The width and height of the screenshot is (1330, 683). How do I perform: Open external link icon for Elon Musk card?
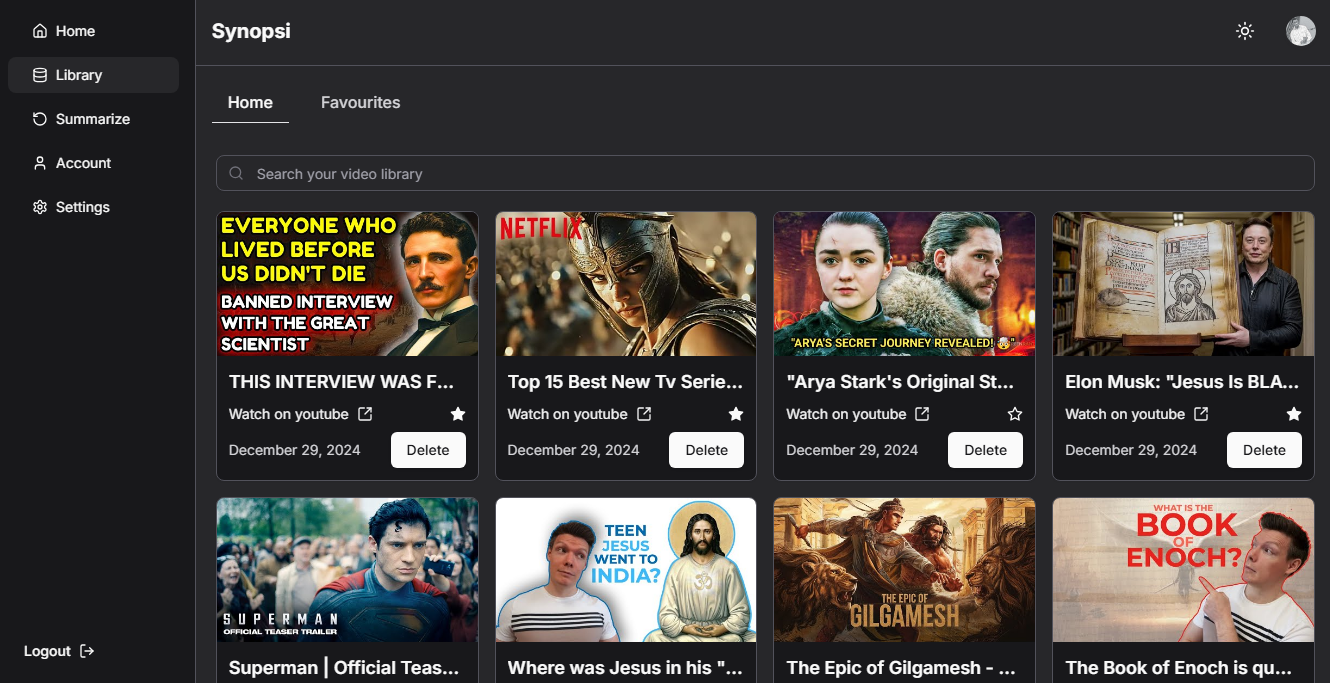(1201, 414)
